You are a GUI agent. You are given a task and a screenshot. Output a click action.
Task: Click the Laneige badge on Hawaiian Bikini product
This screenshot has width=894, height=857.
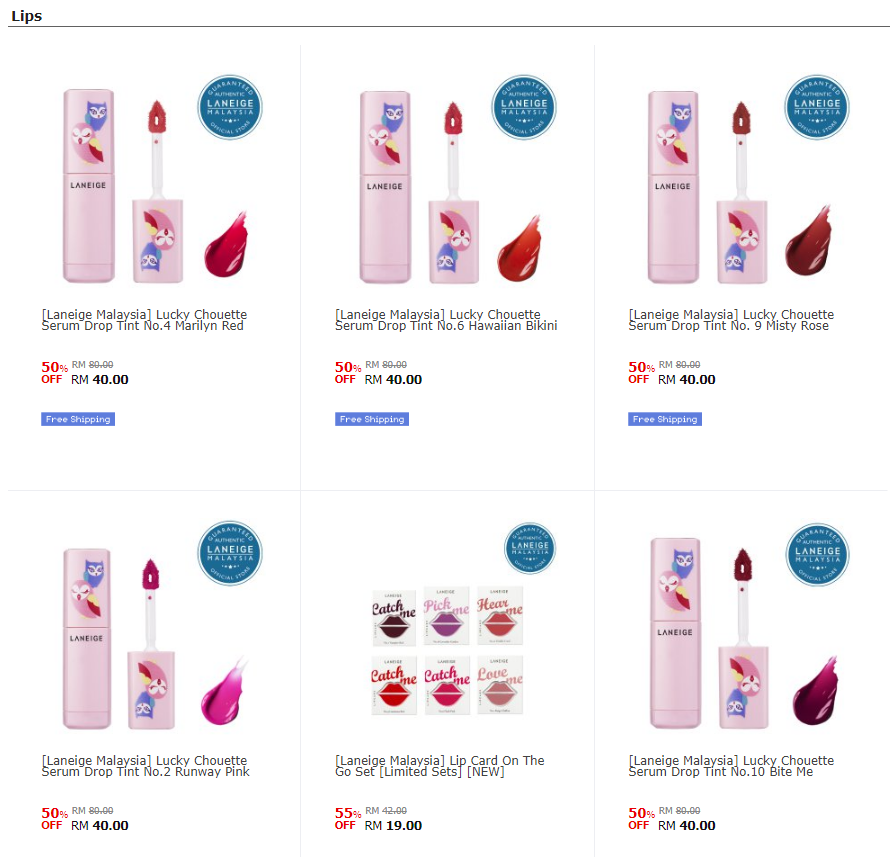click(x=524, y=107)
